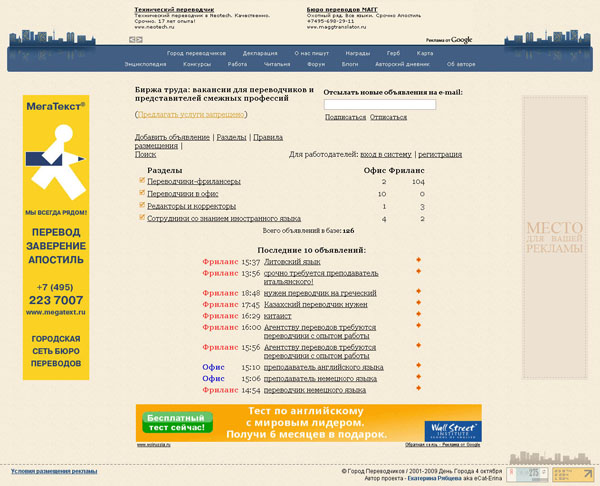Click the Поиск link
The height and width of the screenshot is (486, 600).
145,154
